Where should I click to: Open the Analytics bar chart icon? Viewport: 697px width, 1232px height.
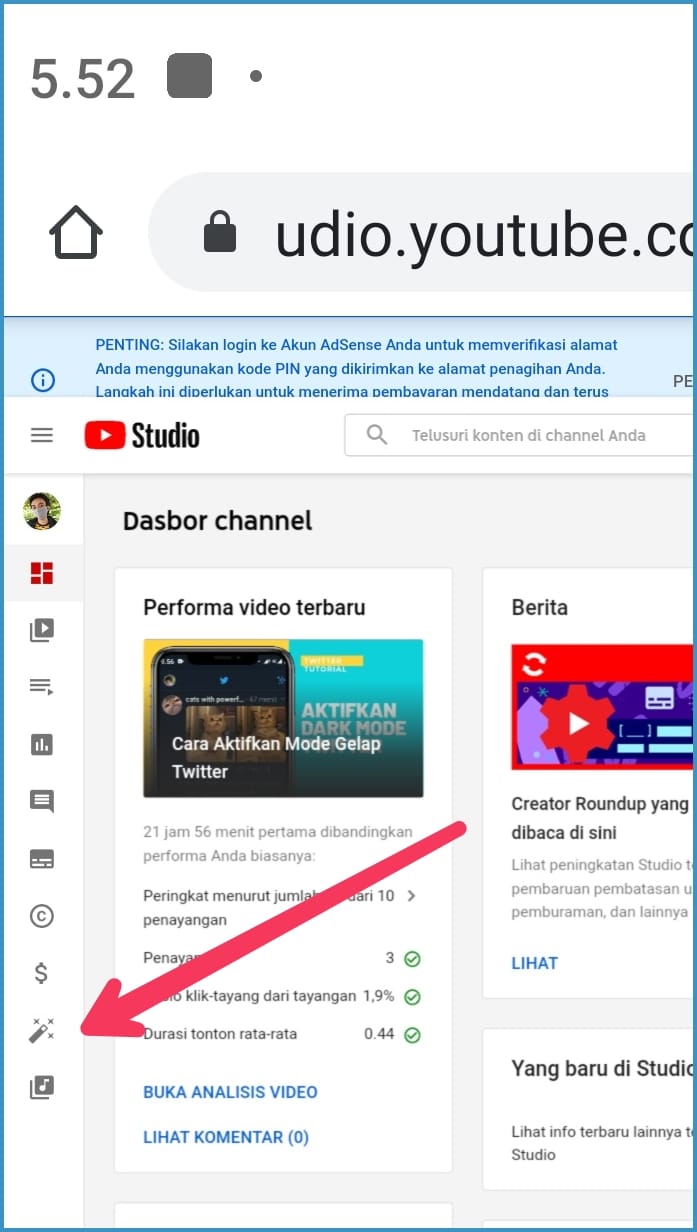coord(42,744)
